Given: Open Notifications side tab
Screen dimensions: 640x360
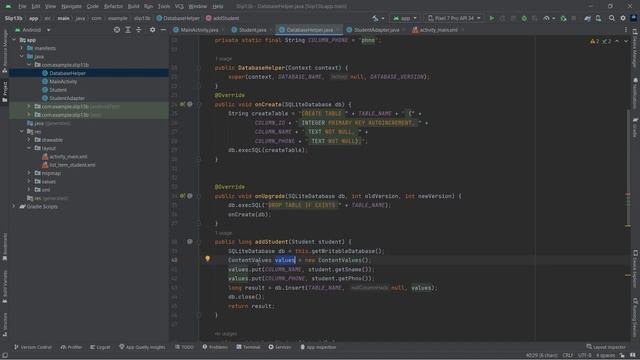Looking at the screenshot, I should (x=635, y=92).
